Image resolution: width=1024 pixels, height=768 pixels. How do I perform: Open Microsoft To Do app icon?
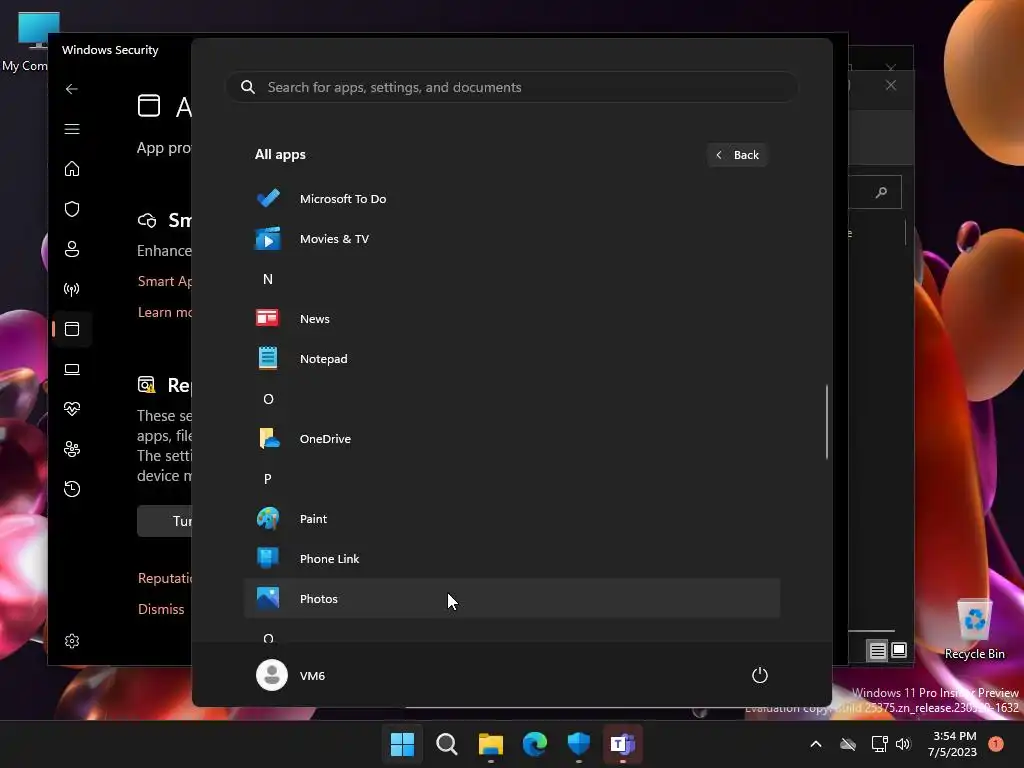[x=268, y=198]
